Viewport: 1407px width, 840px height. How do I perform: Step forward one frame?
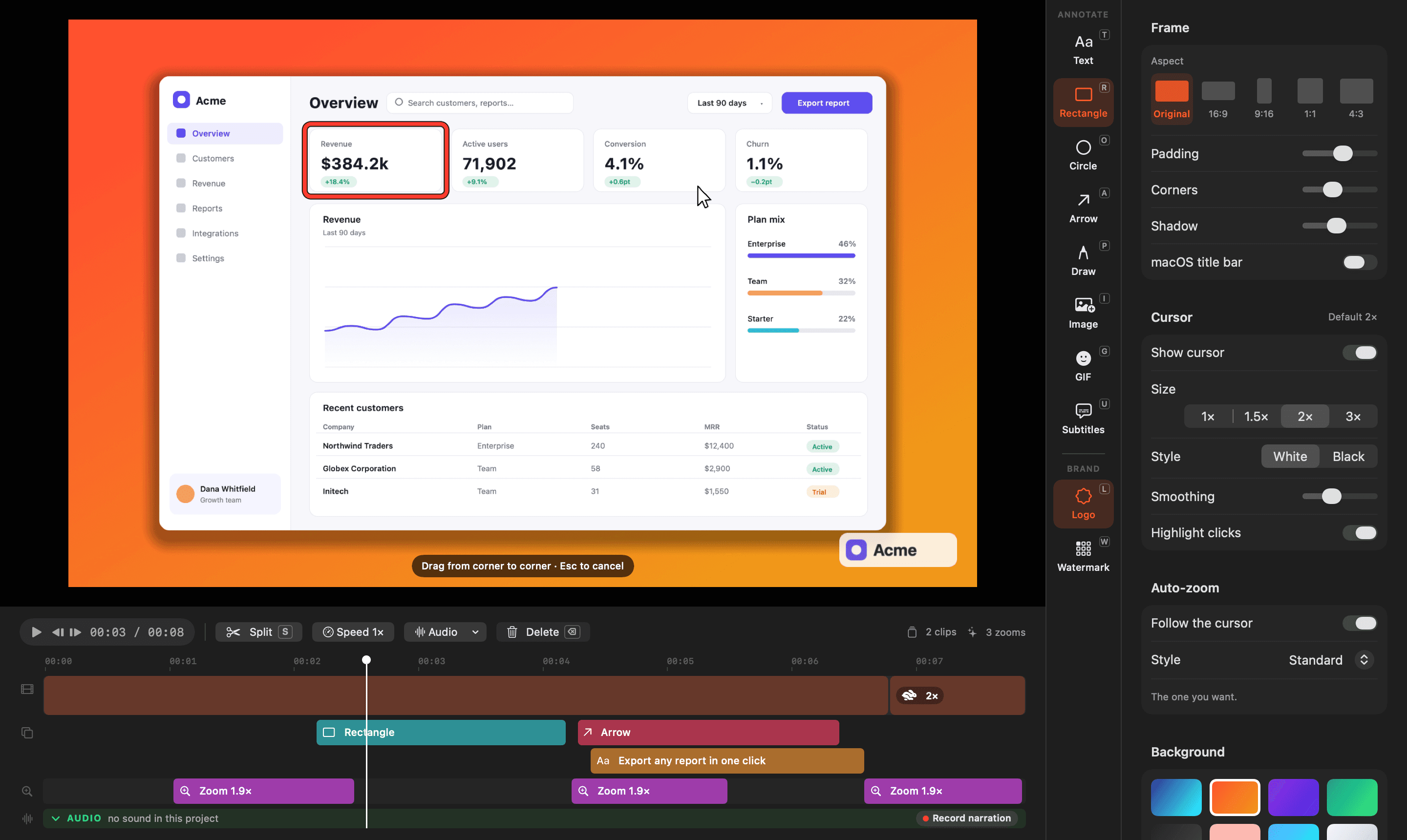(x=75, y=631)
